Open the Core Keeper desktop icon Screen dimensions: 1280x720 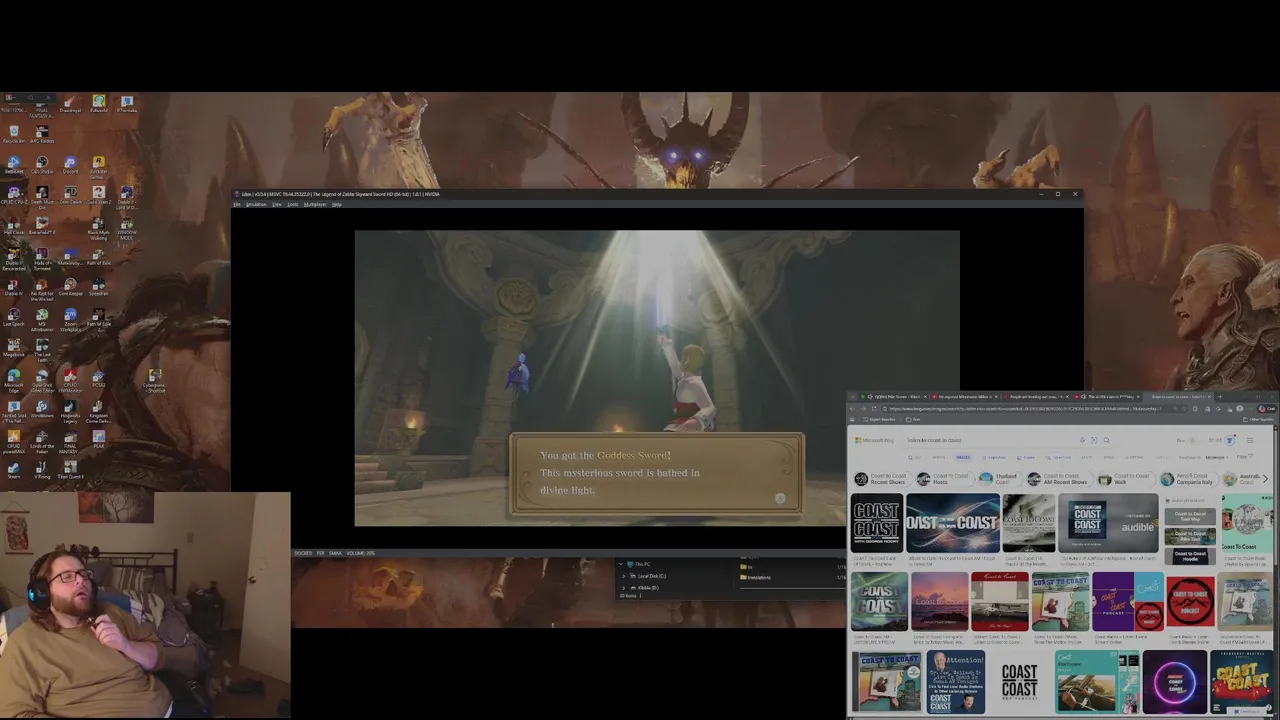(x=70, y=287)
